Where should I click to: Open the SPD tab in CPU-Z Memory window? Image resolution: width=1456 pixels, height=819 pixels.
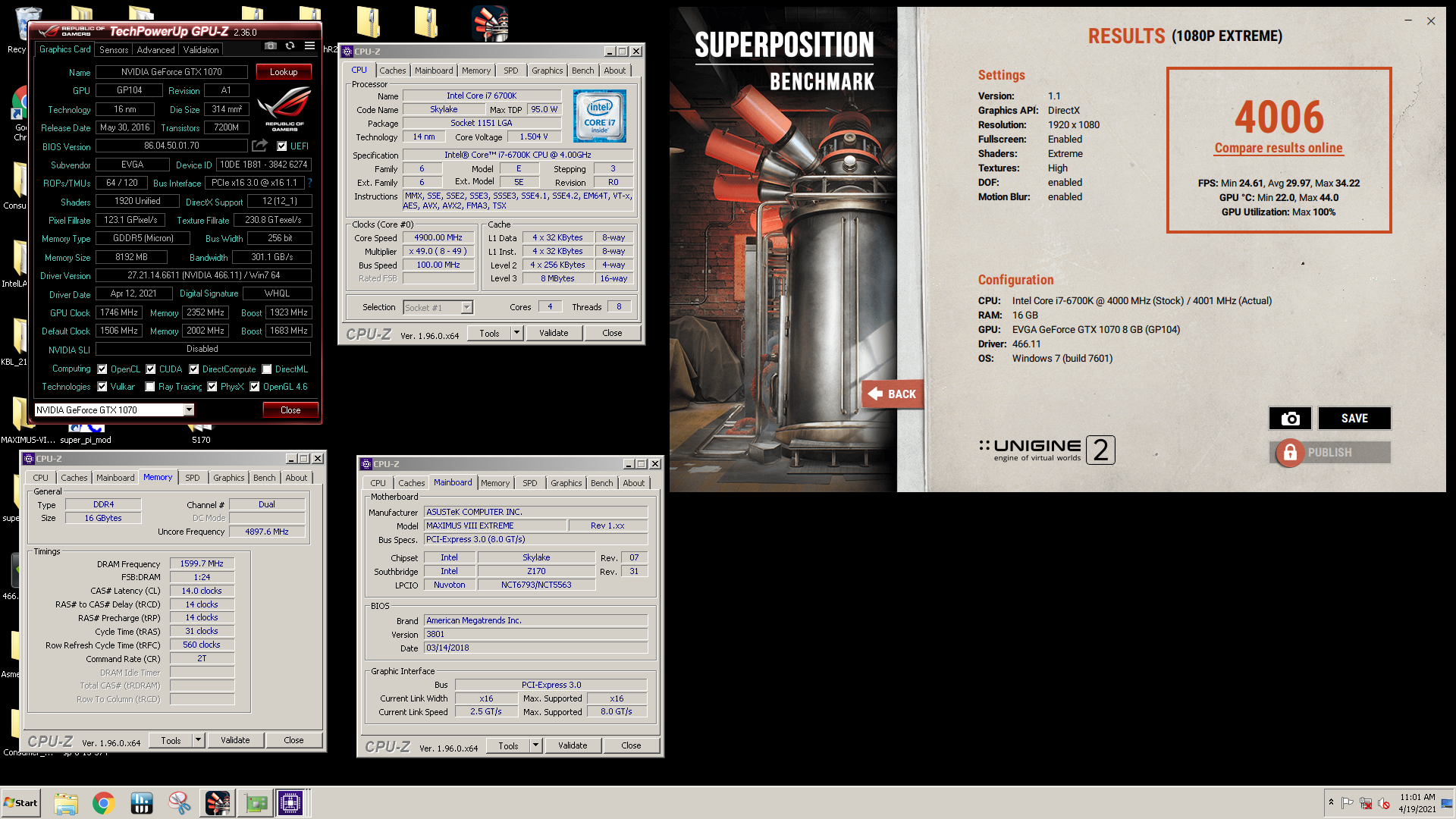193,478
